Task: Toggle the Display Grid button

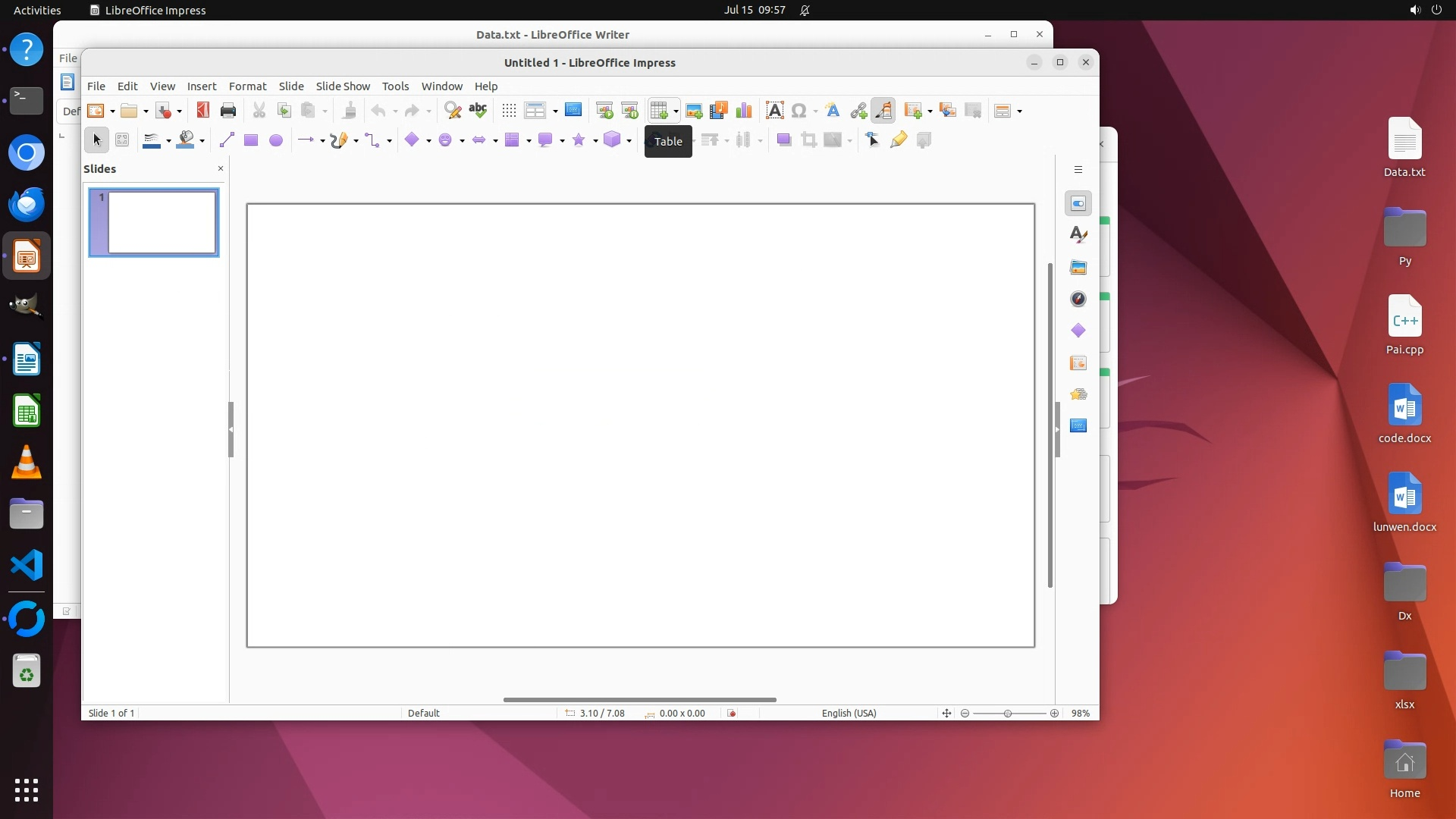Action: (509, 111)
